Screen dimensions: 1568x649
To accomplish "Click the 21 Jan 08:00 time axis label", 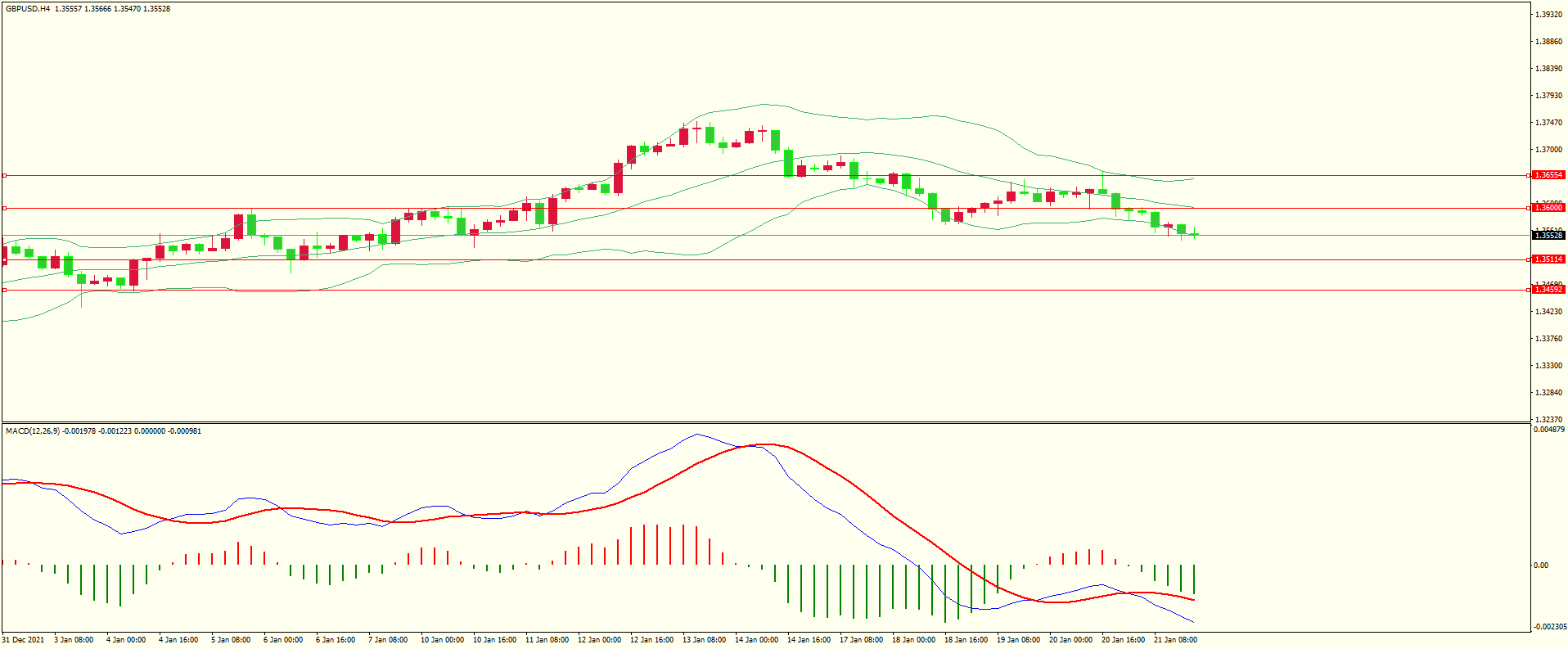I will 1175,640.
